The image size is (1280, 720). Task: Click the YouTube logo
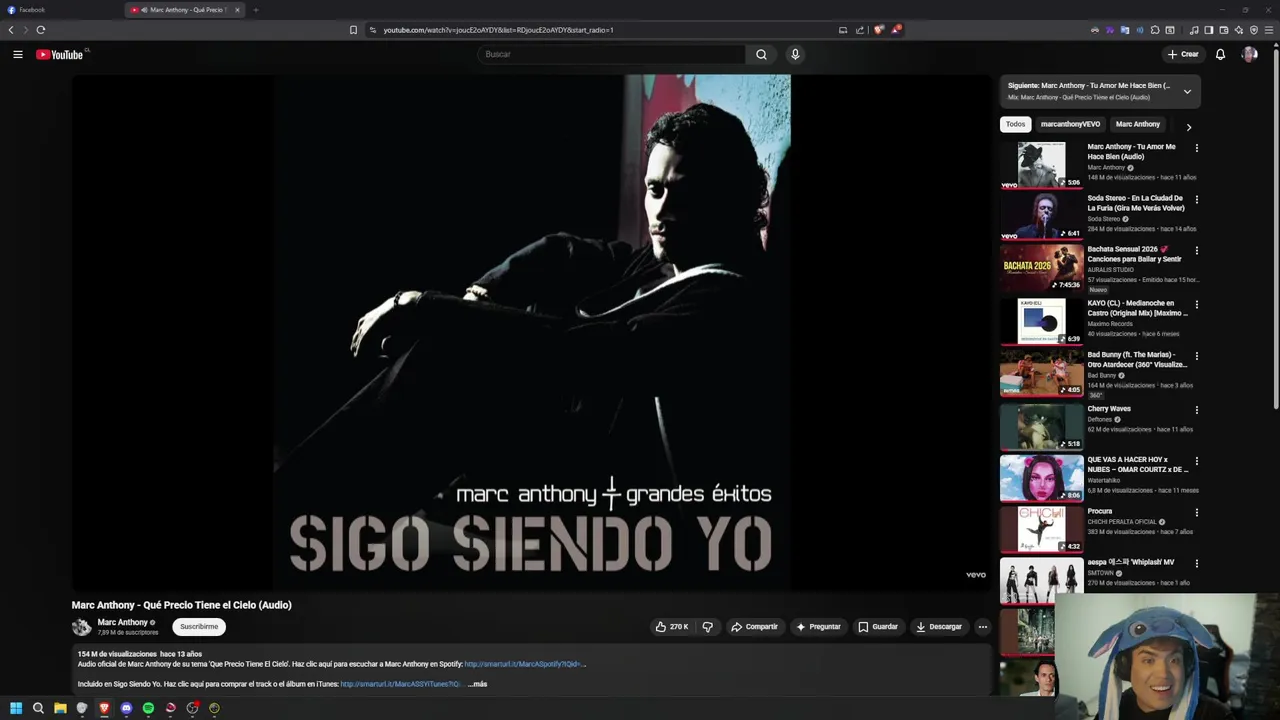click(x=60, y=54)
